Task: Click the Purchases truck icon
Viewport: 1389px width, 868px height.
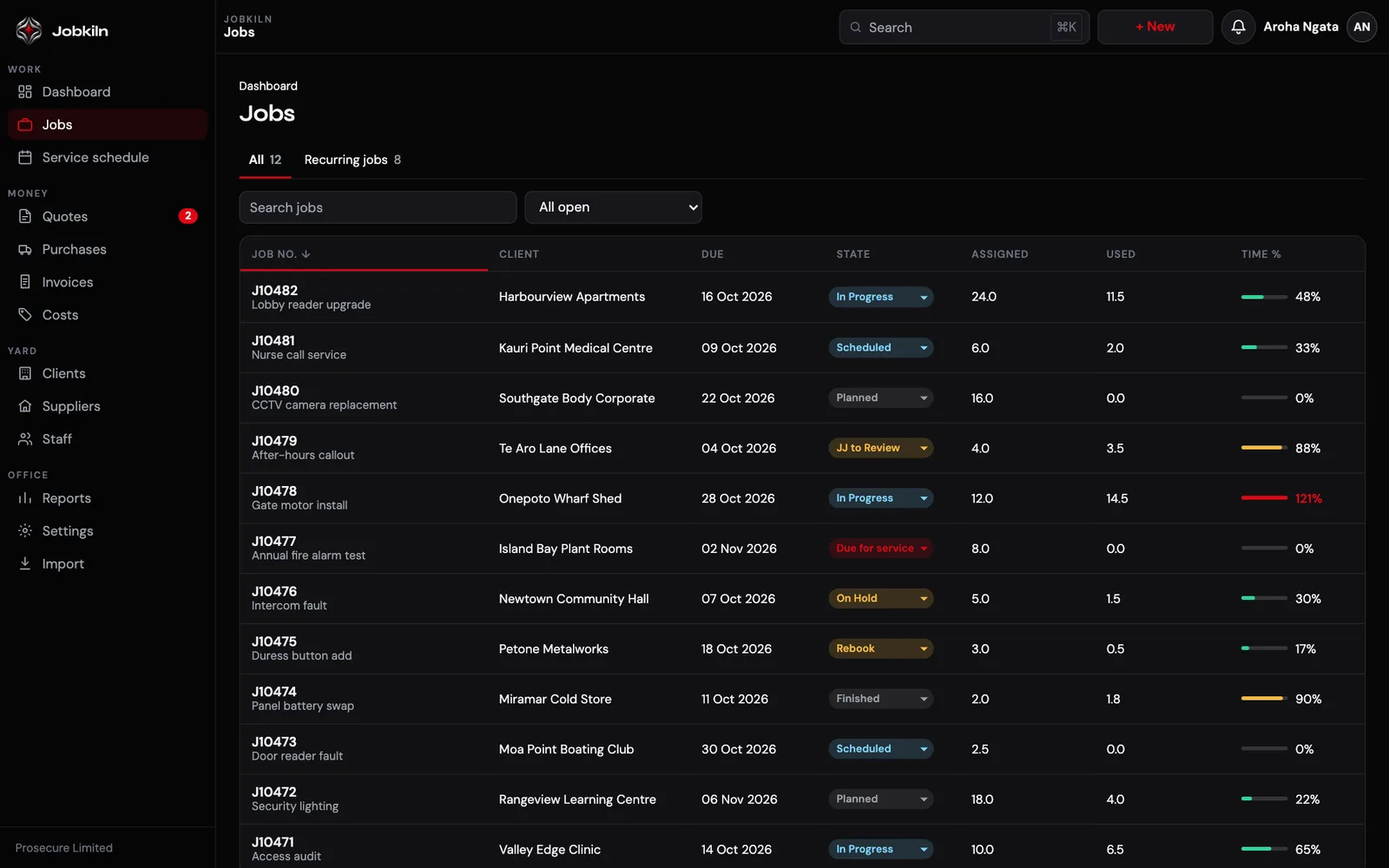Action: pos(25,250)
